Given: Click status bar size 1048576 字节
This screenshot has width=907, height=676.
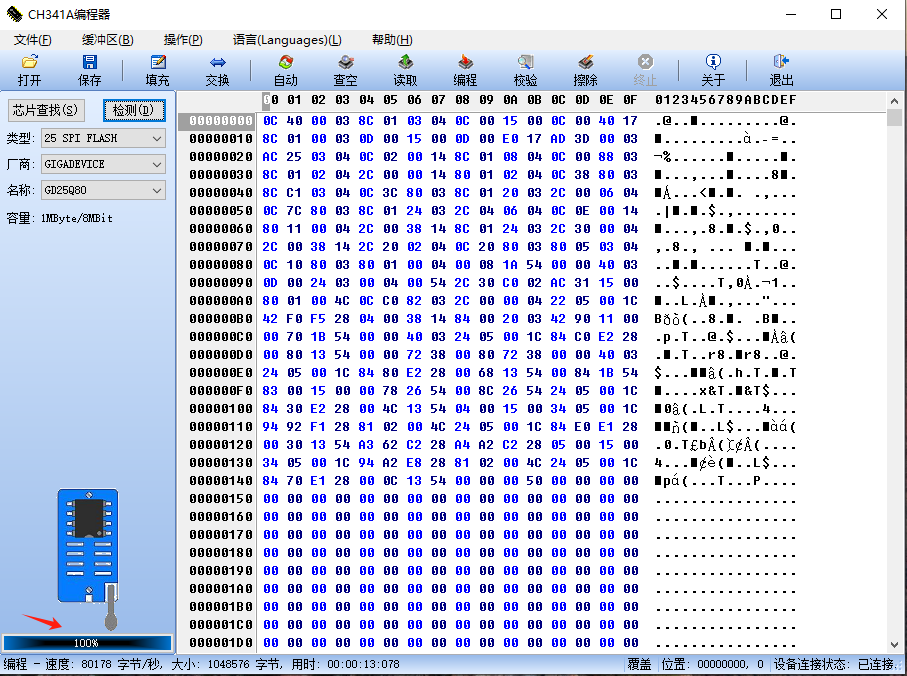Looking at the screenshot, I should (244, 664).
